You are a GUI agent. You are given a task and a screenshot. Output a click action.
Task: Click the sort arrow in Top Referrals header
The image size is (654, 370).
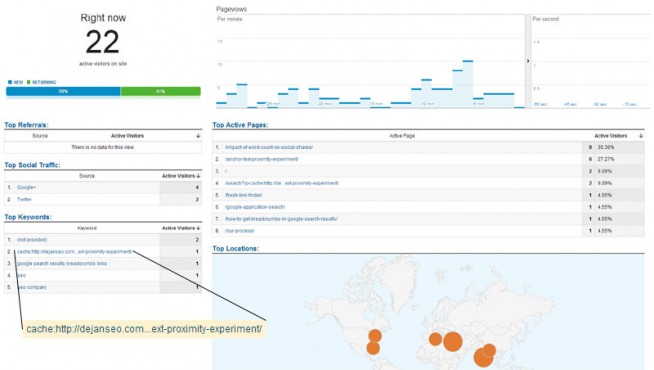(x=198, y=136)
